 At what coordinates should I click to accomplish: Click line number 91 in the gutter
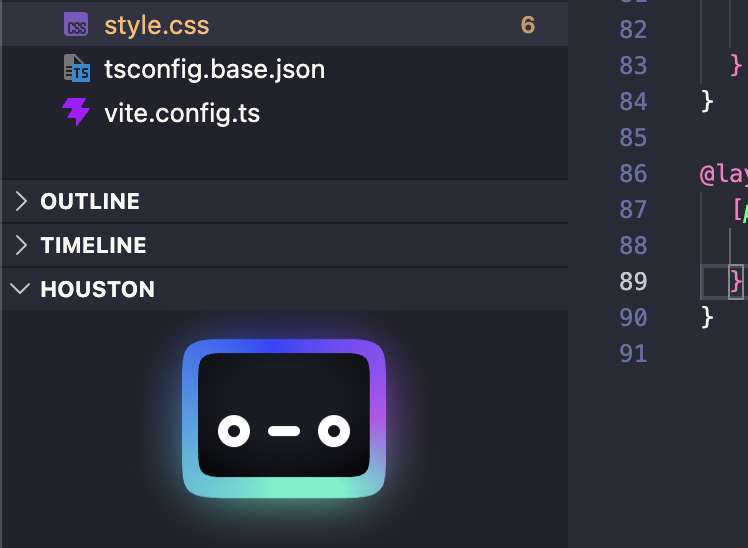[633, 353]
